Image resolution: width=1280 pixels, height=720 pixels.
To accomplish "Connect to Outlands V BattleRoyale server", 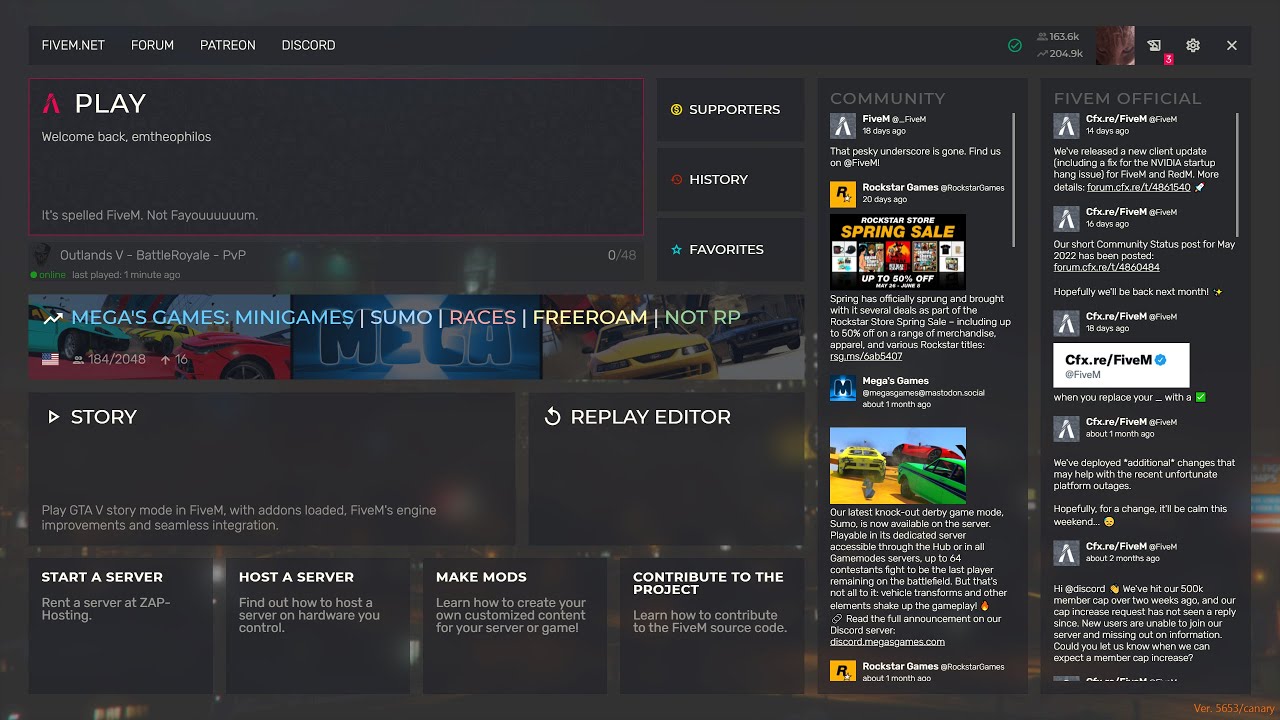I will [x=336, y=262].
